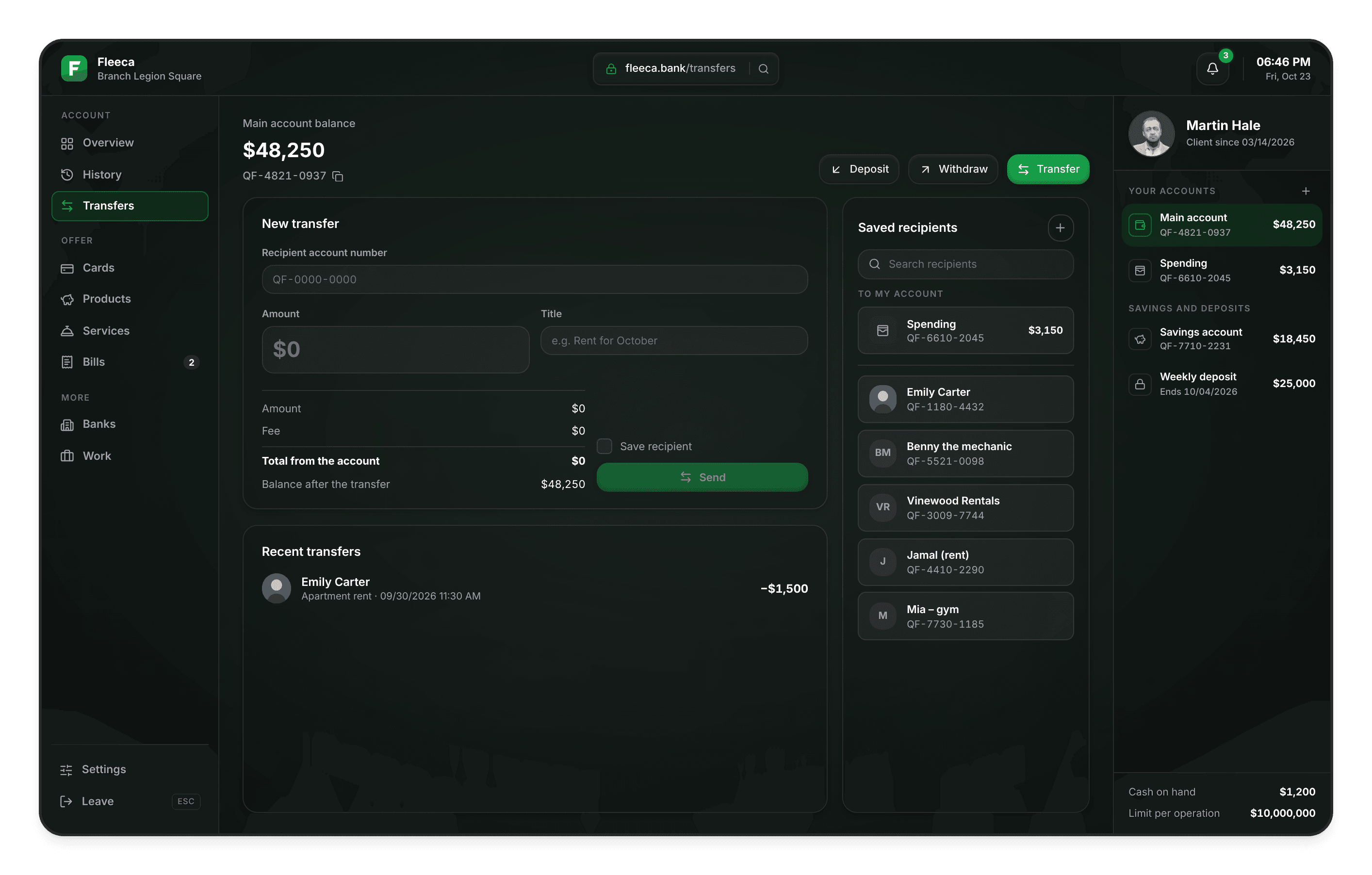Click the search icon in address bar
1372x875 pixels.
[764, 69]
